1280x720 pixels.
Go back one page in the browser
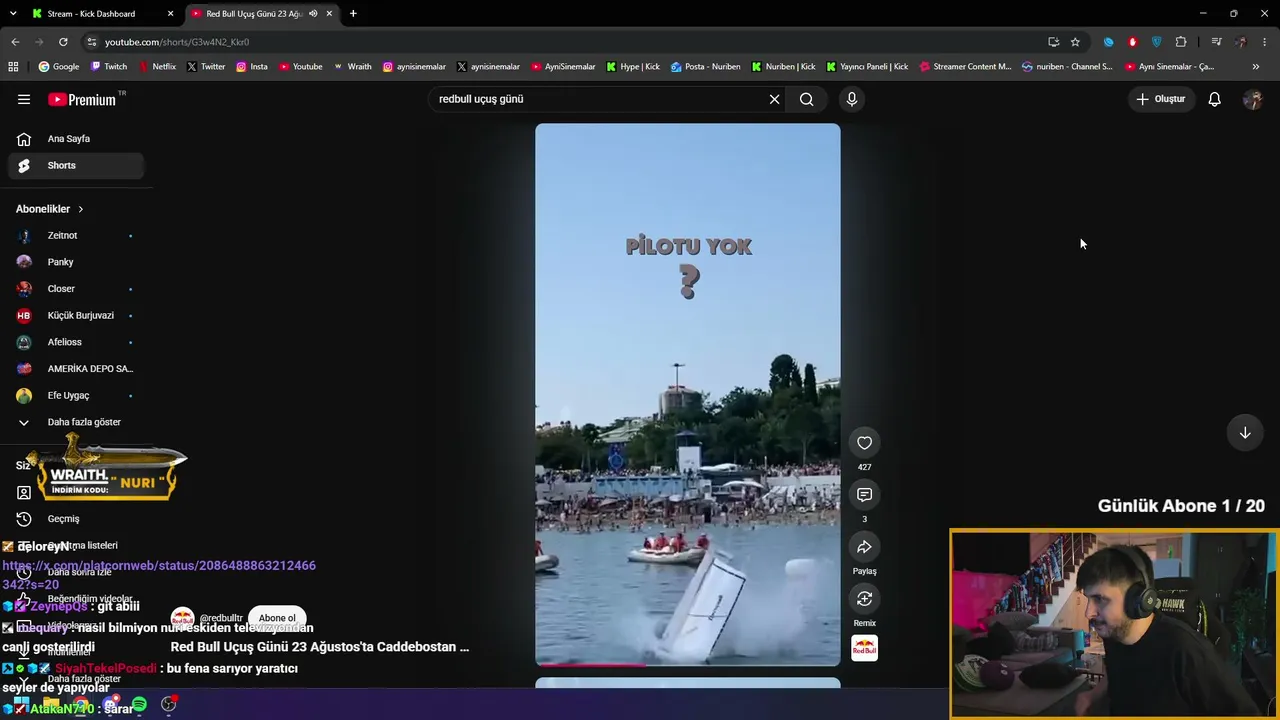click(x=15, y=42)
